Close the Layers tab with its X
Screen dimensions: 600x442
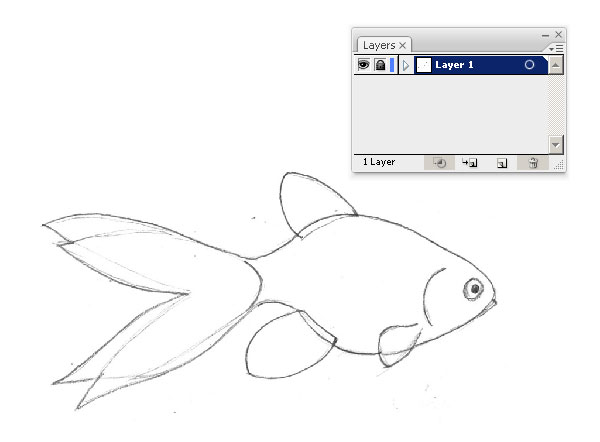point(403,46)
